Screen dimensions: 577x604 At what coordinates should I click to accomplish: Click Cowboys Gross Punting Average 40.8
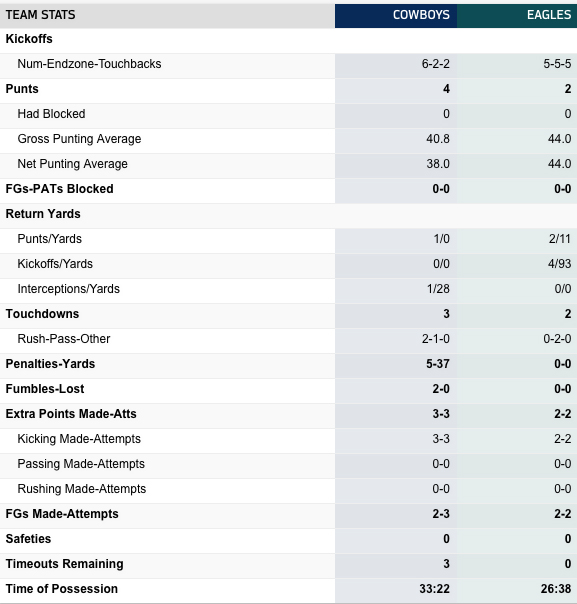click(x=438, y=139)
